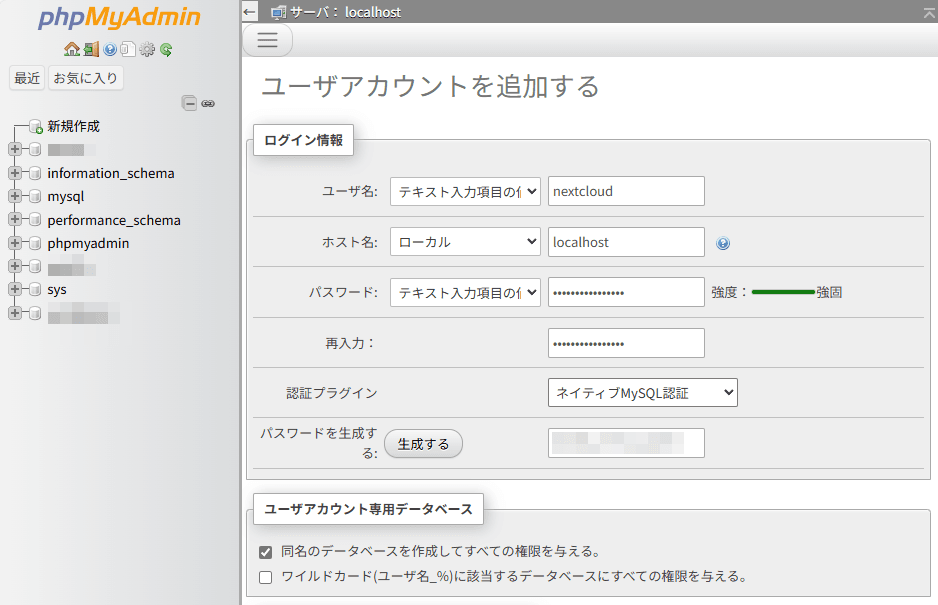Open the MySQL documentation page icon

click(x=128, y=49)
